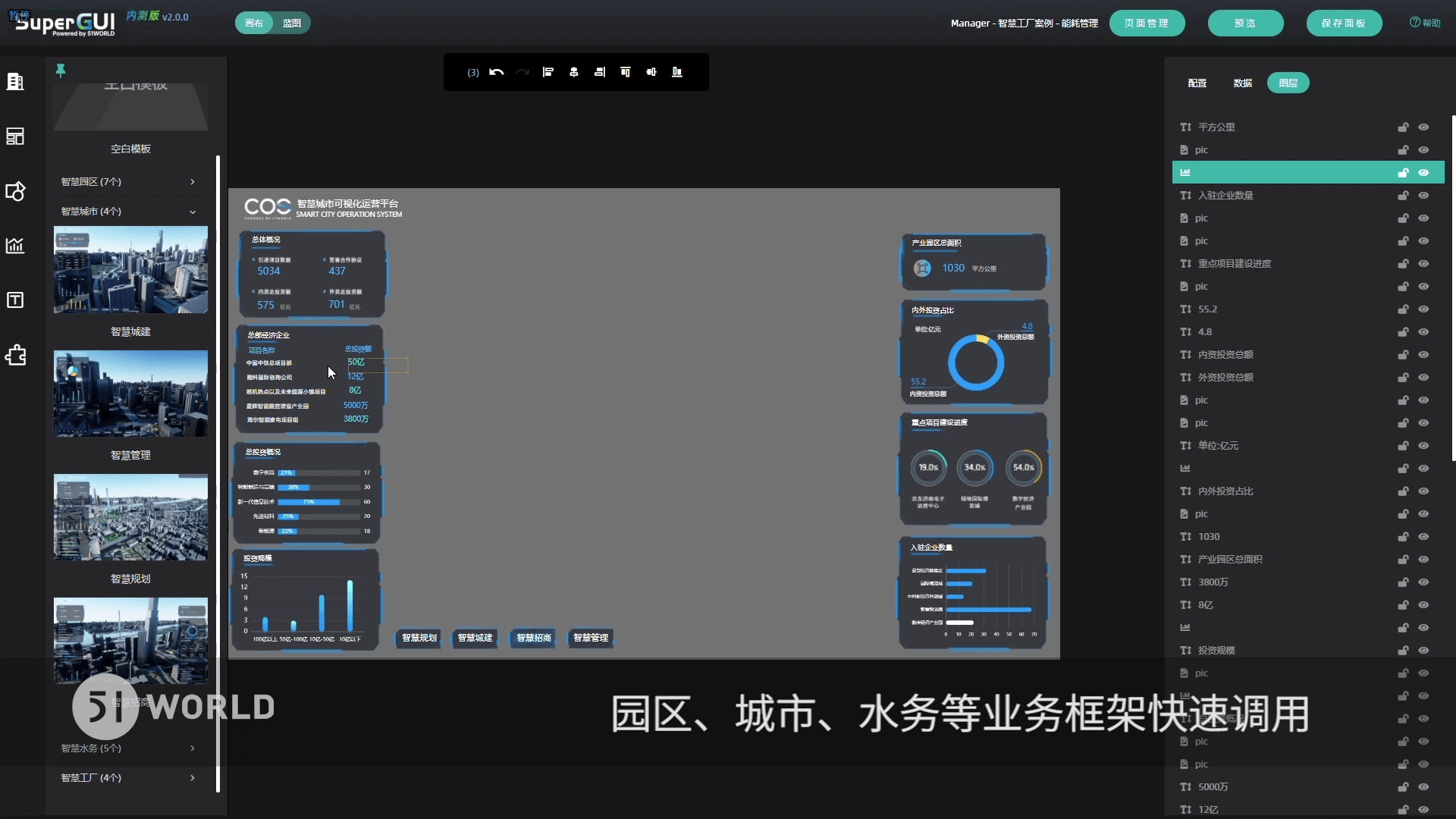The image size is (1456, 819).
Task: Select the 图层 tab
Action: click(x=1288, y=83)
